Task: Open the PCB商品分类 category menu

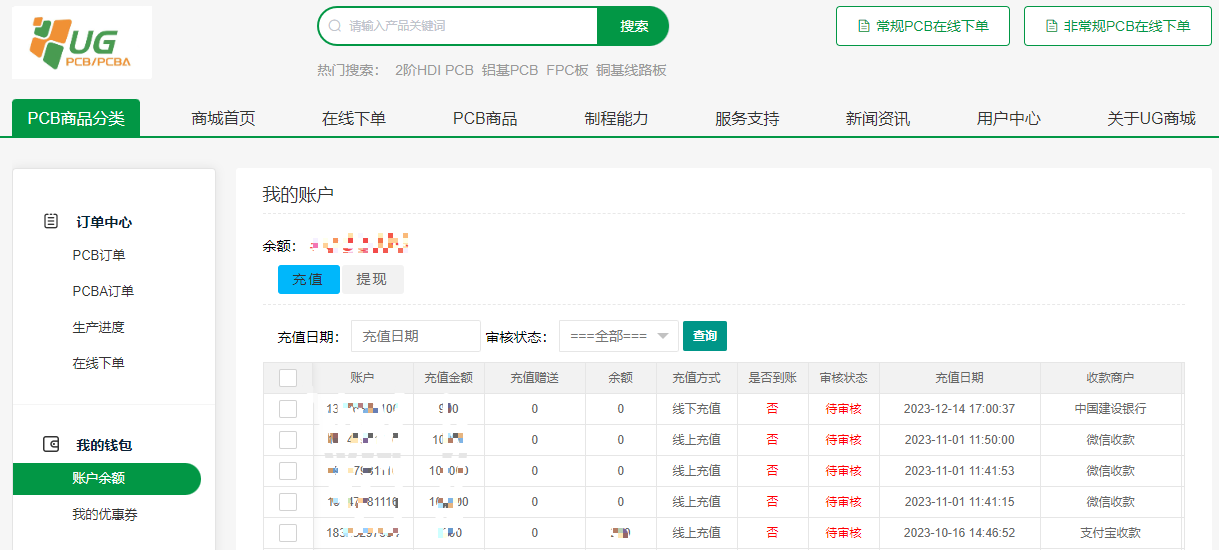Action: [x=76, y=118]
